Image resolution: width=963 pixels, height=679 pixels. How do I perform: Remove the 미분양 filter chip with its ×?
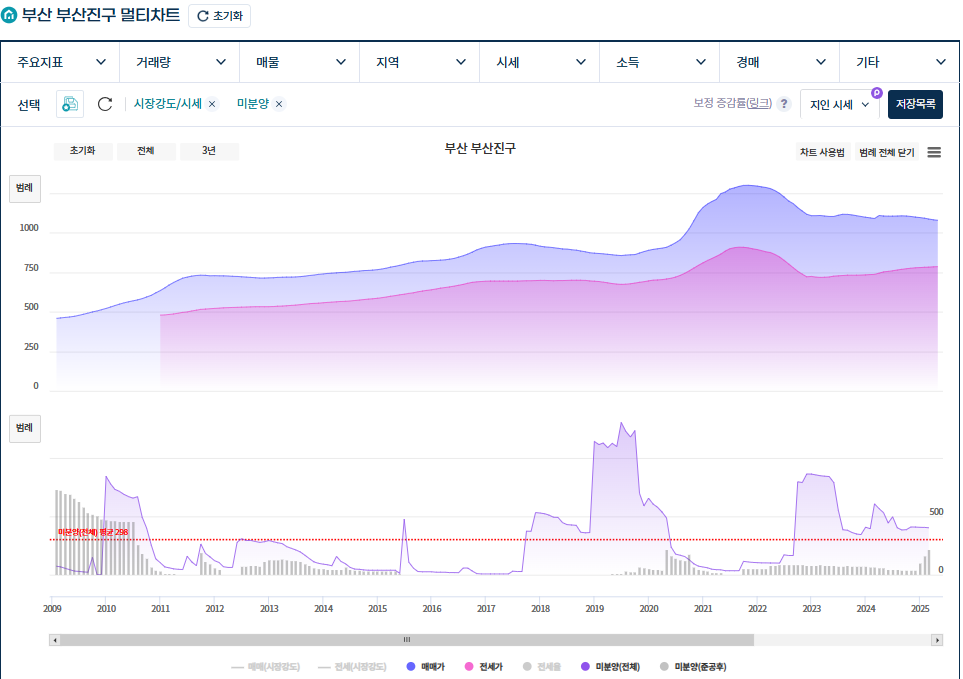pos(278,104)
